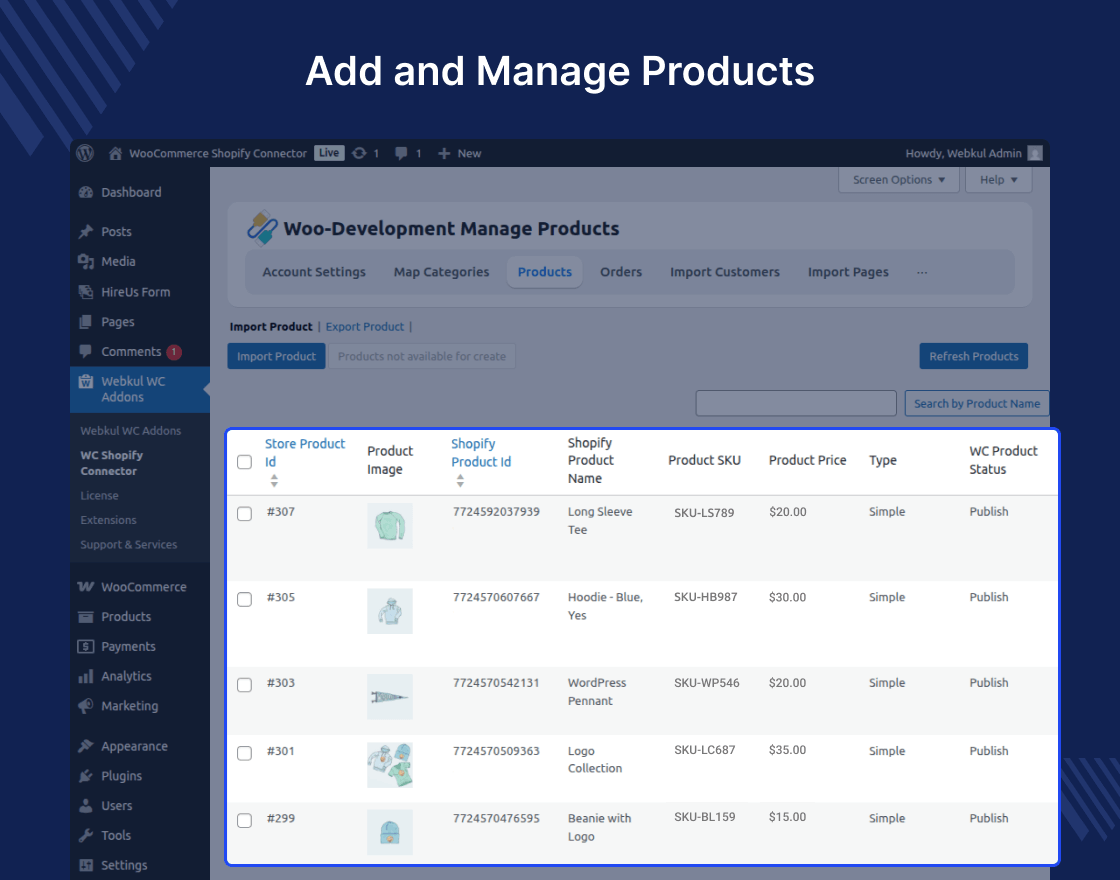
Task: Click the Products archive icon in the sidebar
Action: (86, 616)
